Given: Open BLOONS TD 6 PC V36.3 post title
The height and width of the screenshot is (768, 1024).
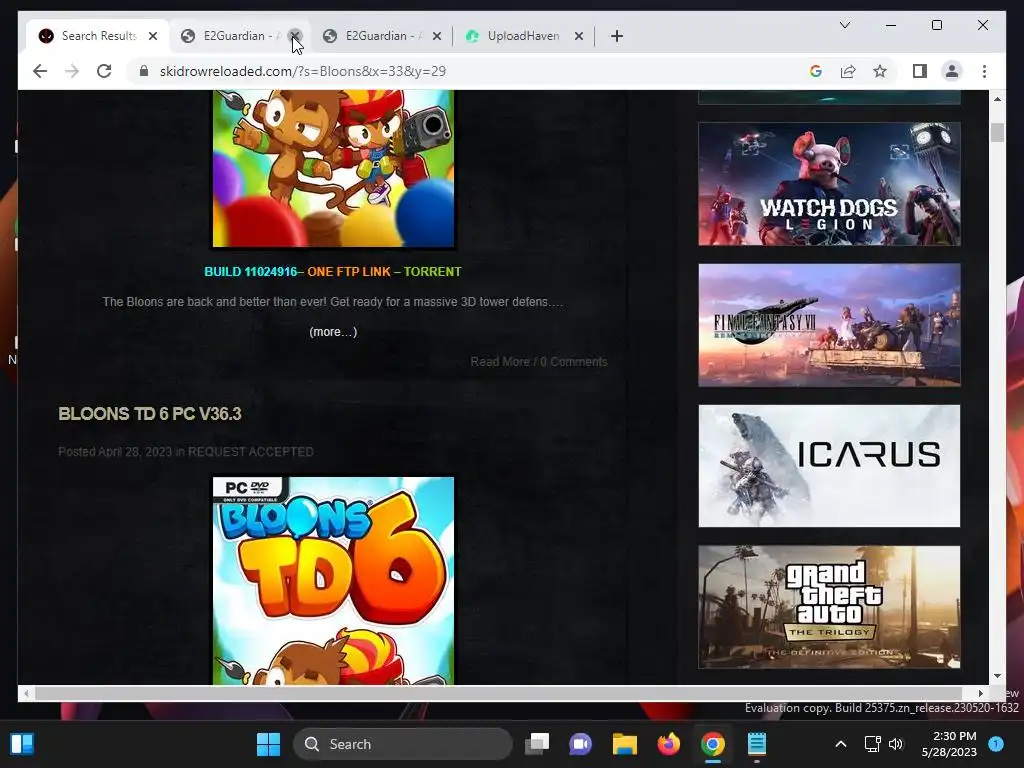Looking at the screenshot, I should point(150,414).
